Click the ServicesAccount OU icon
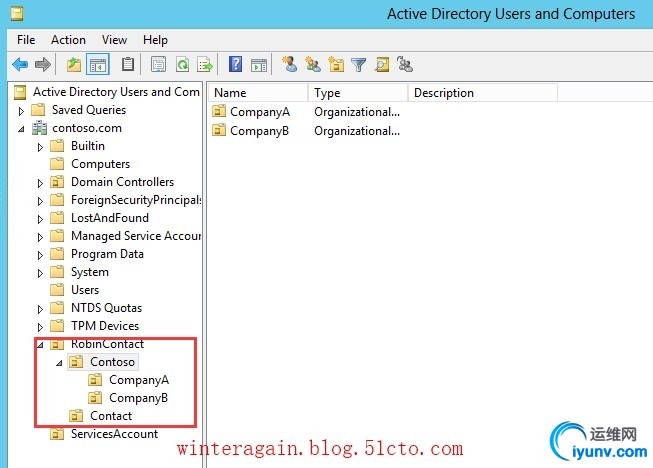The image size is (653, 468). 57,434
